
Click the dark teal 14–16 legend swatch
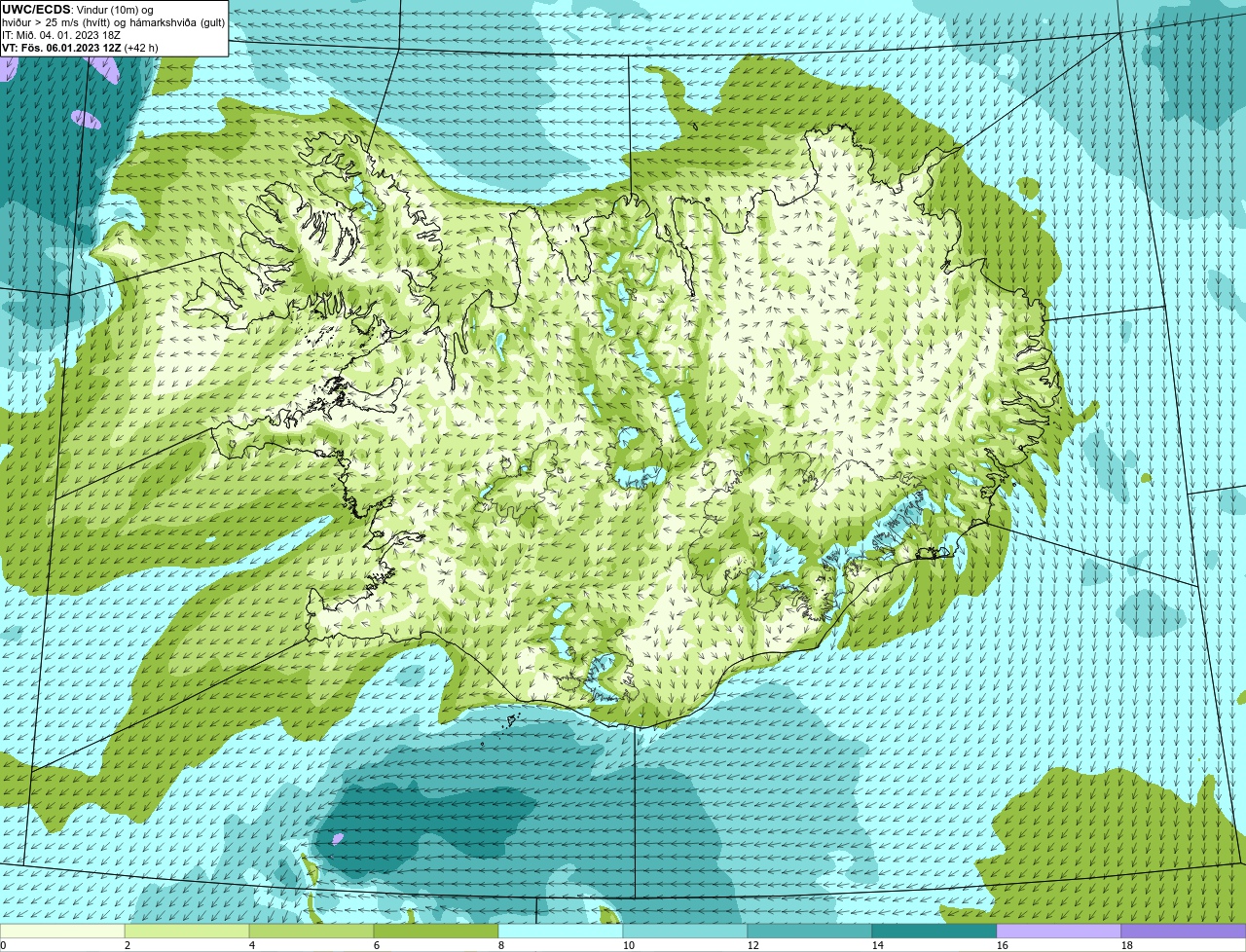click(x=934, y=932)
